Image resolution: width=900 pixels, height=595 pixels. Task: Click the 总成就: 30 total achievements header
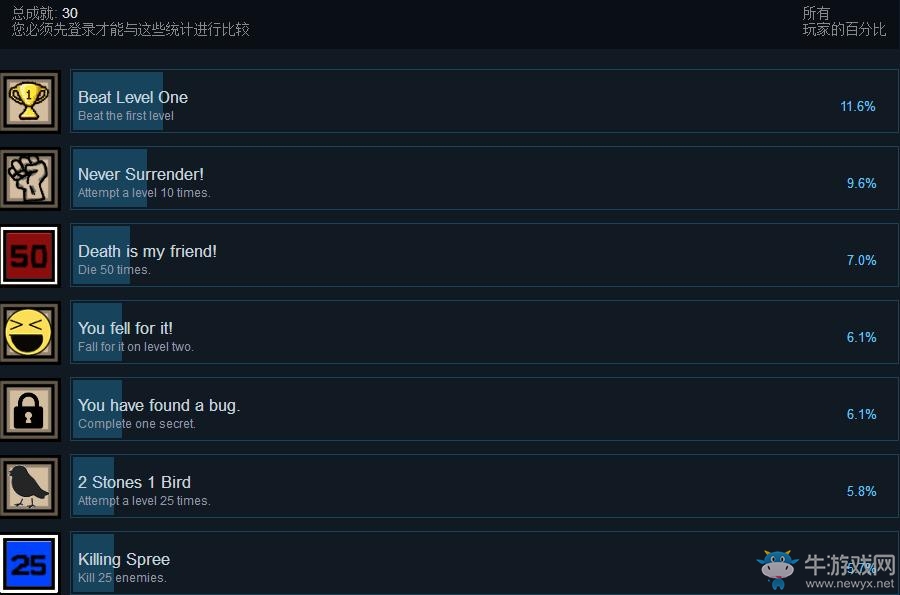(x=45, y=13)
